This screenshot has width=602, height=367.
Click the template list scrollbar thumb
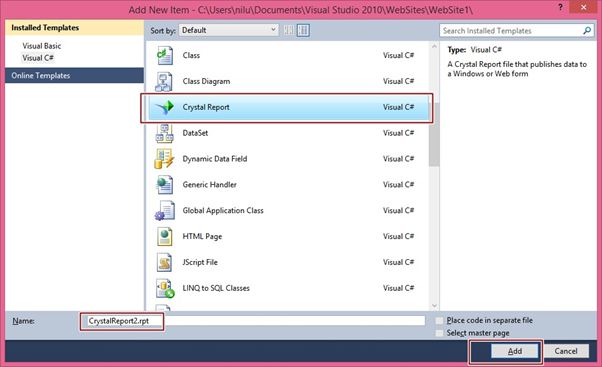434,134
